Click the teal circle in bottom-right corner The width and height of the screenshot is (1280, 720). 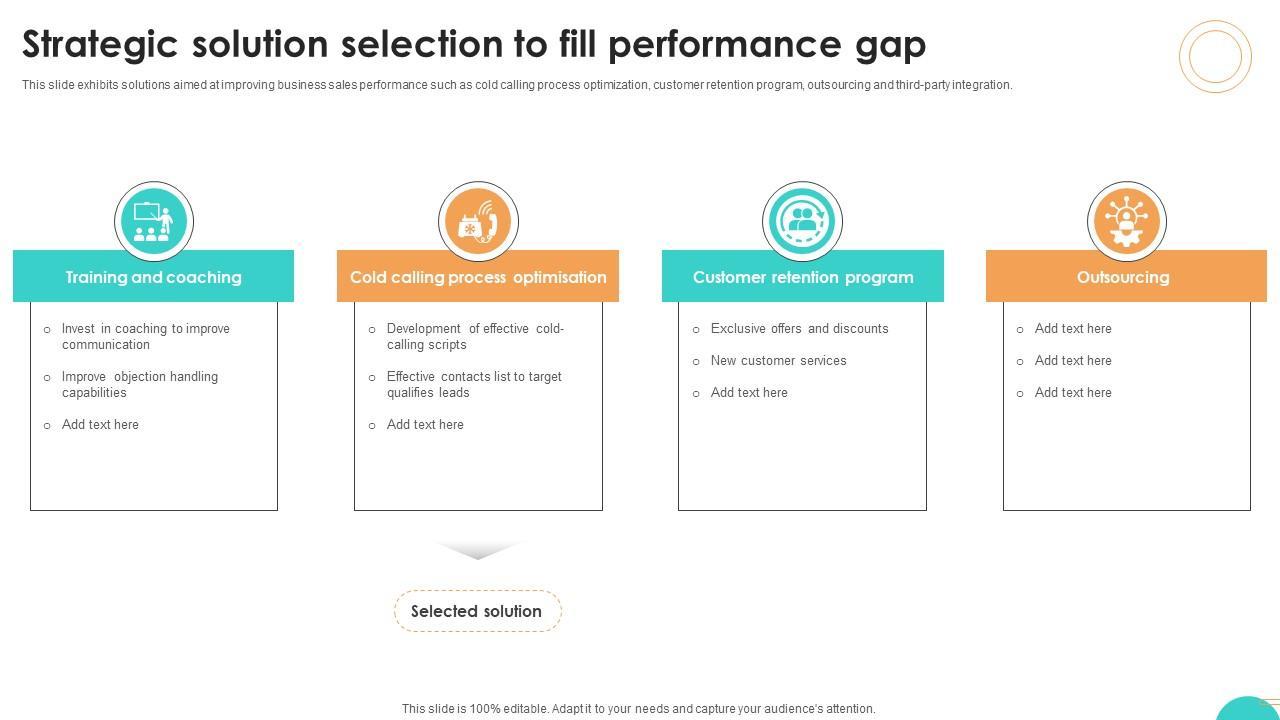point(1247,709)
